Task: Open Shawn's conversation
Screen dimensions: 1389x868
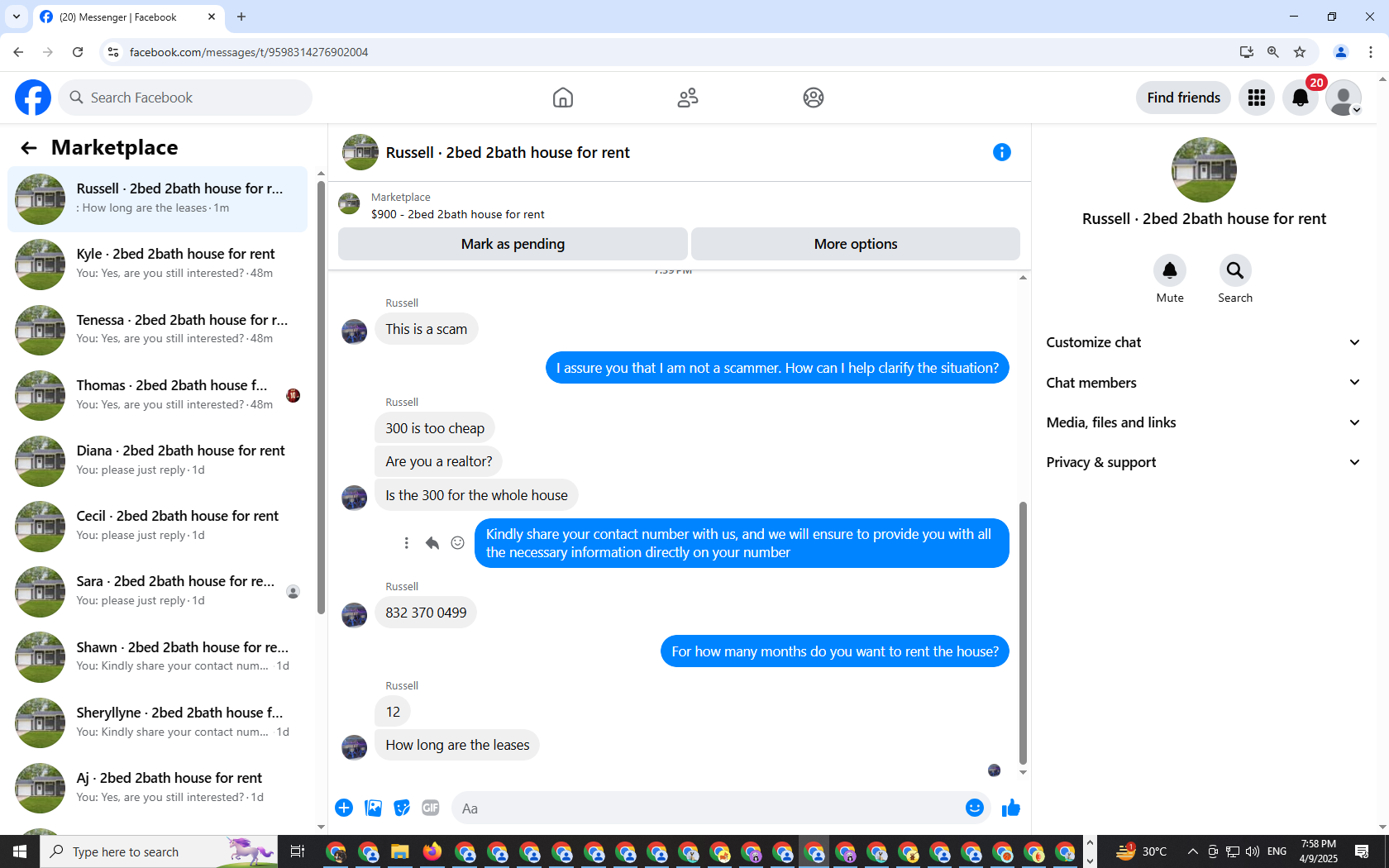Action: (157, 657)
